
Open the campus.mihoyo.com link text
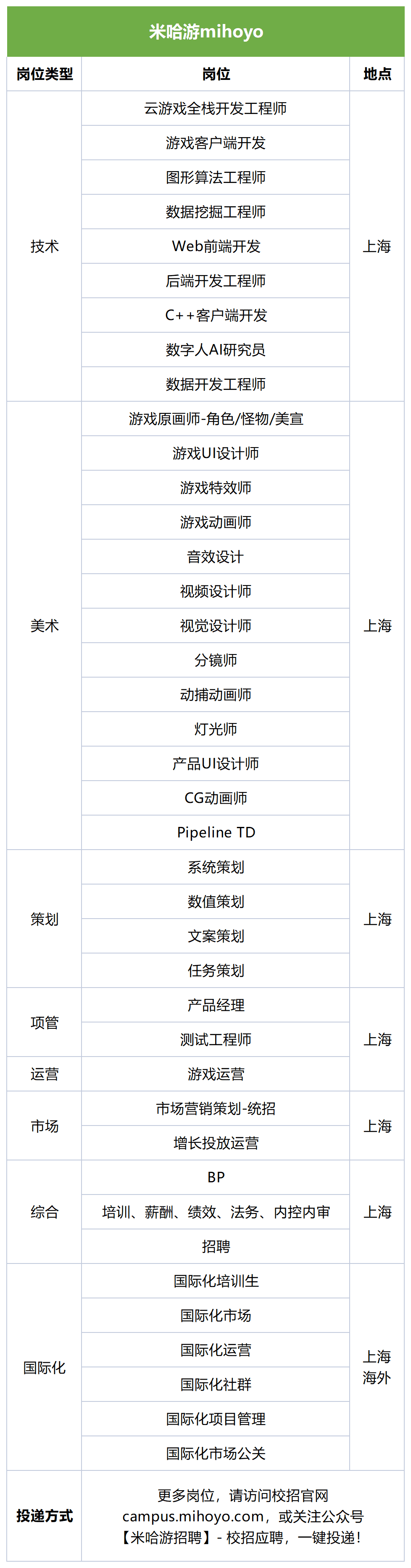pos(193,1516)
